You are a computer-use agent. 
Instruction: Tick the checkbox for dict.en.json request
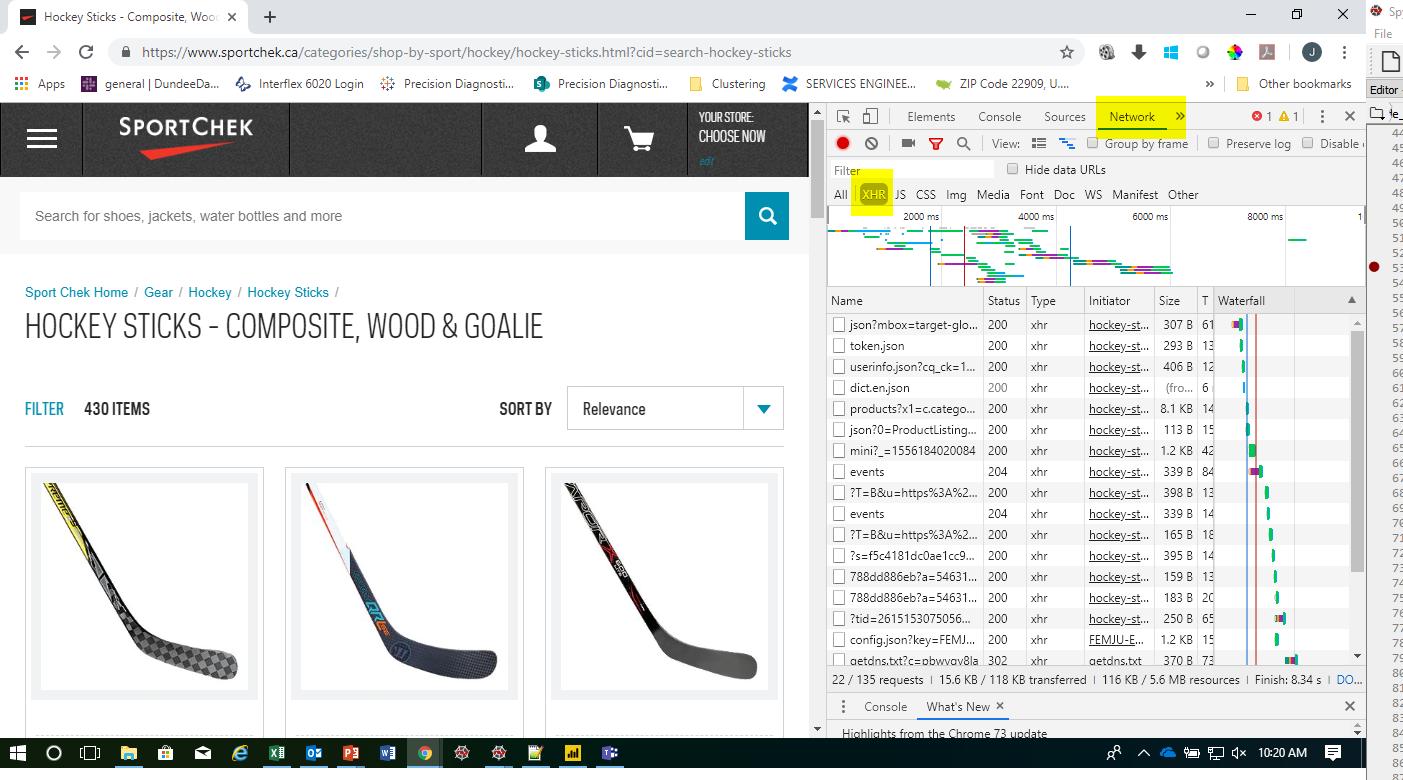pyautogui.click(x=840, y=388)
